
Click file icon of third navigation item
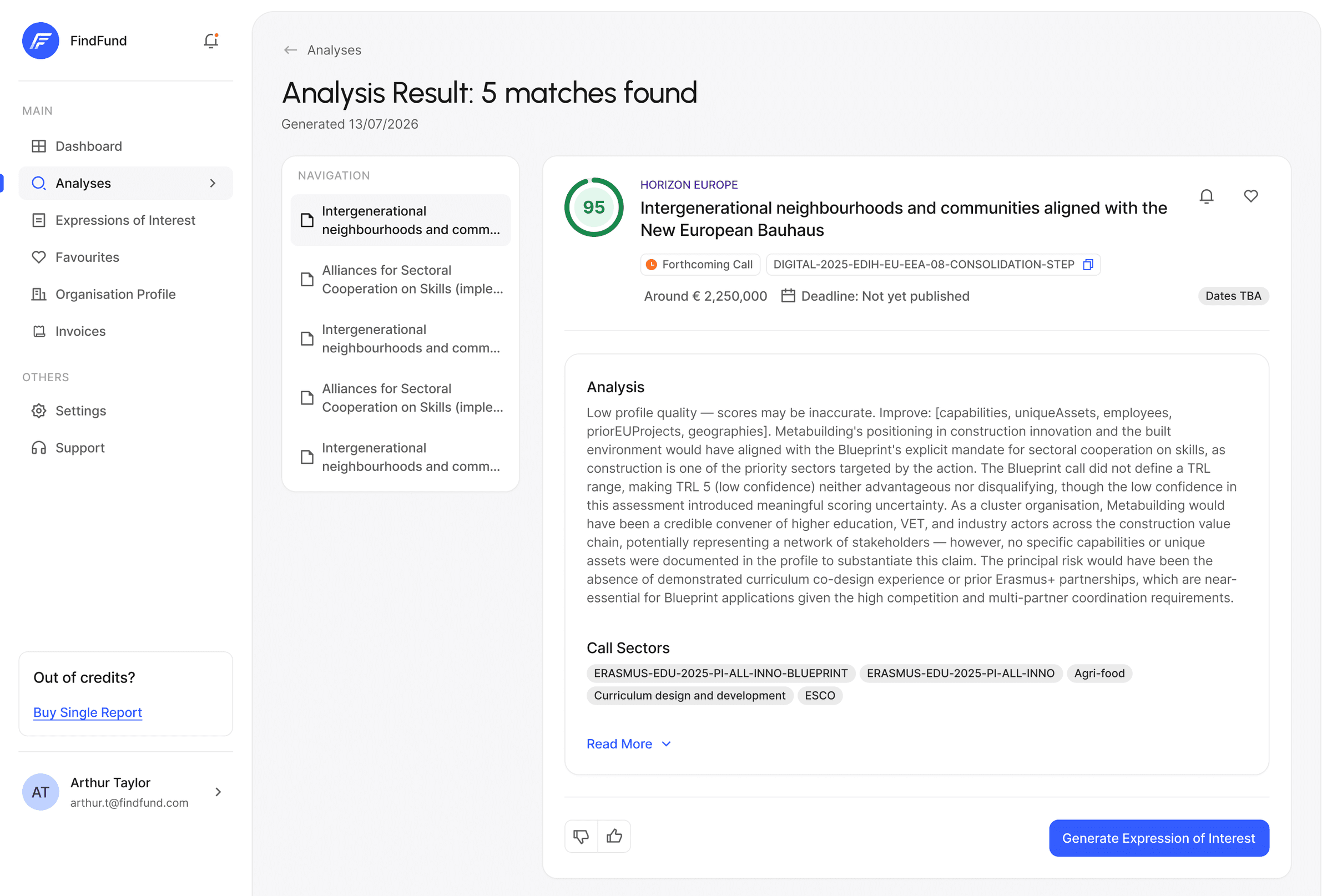pyautogui.click(x=307, y=339)
